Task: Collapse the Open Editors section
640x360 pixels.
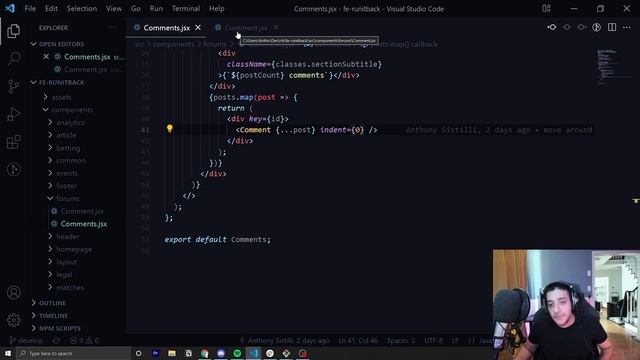Action: 62,44
